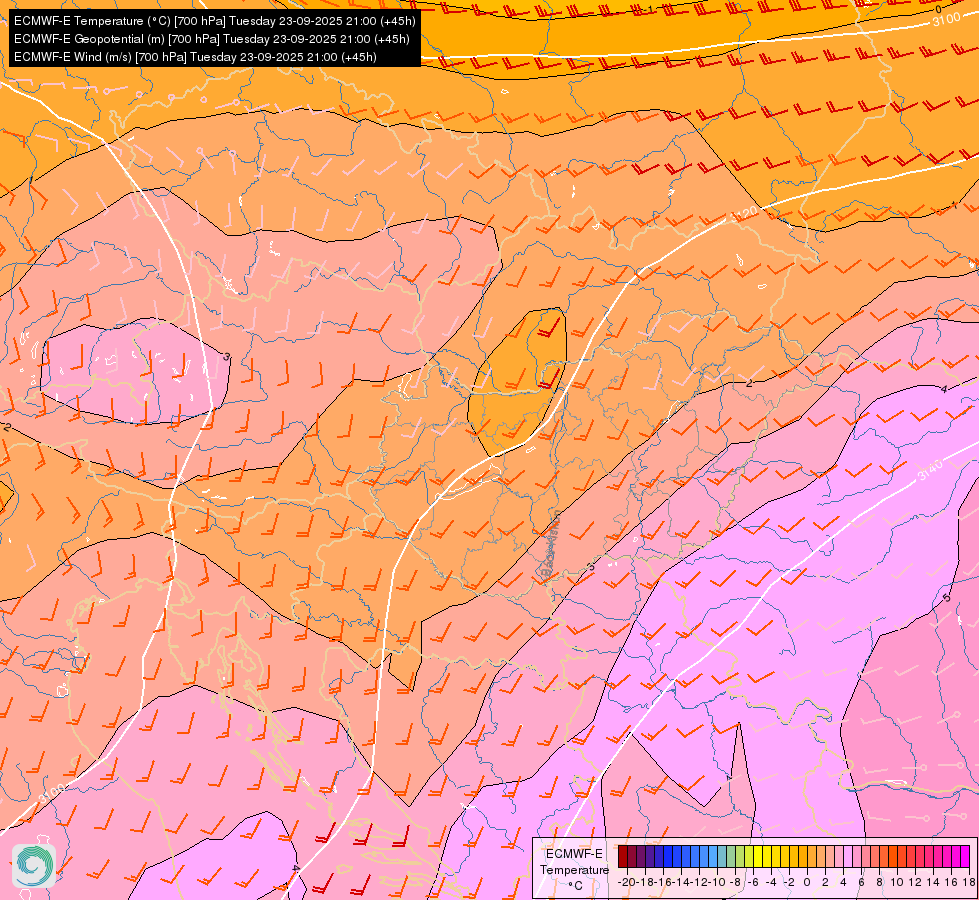Click the ECMWF-E Geopotential title line
Viewport: 979px width, 900px height.
tap(212, 39)
